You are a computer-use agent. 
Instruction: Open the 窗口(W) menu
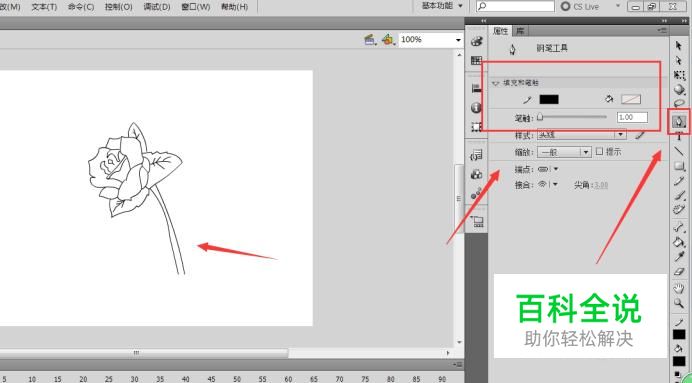pyautogui.click(x=196, y=7)
